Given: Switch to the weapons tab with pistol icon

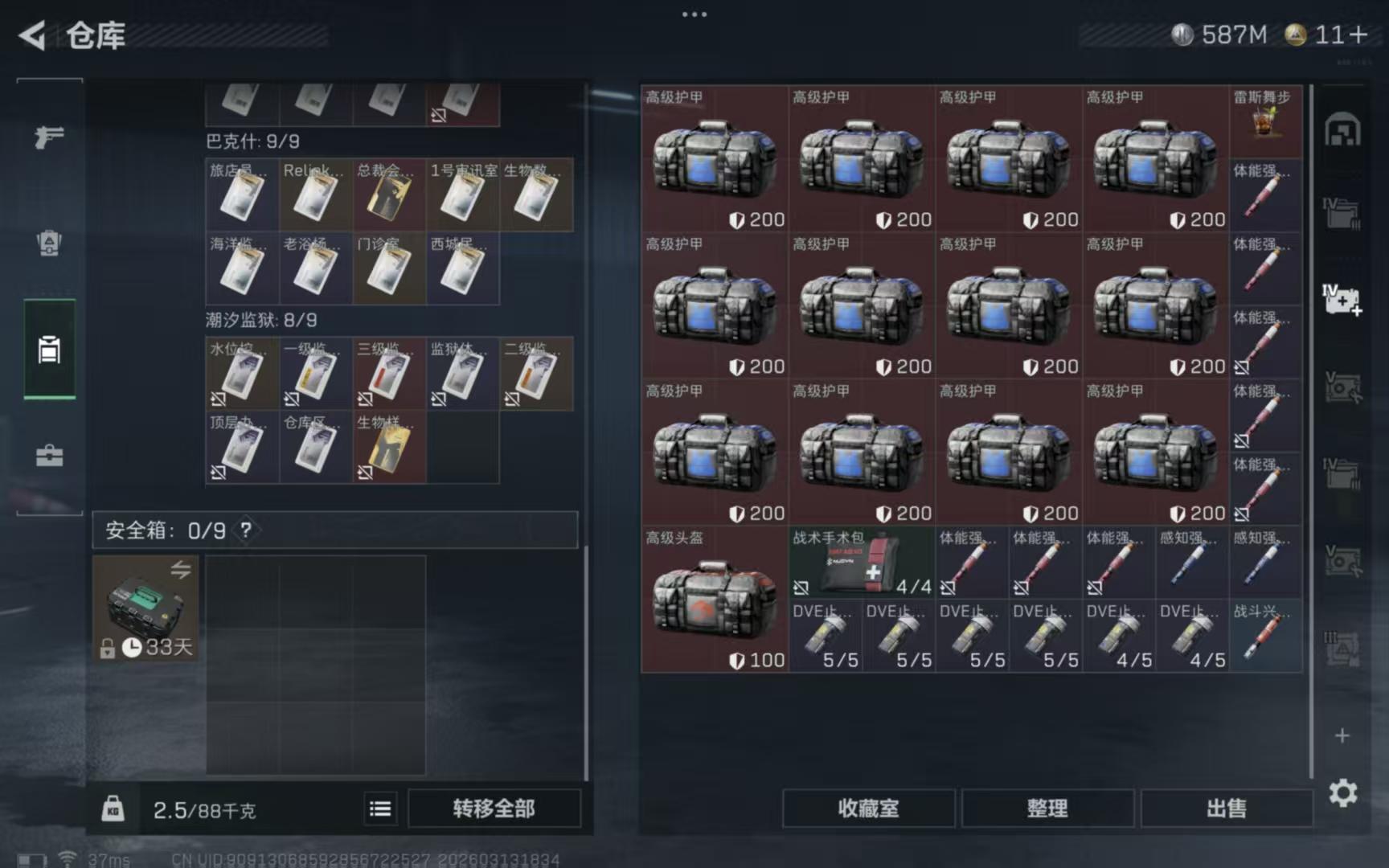Looking at the screenshot, I should pyautogui.click(x=50, y=137).
